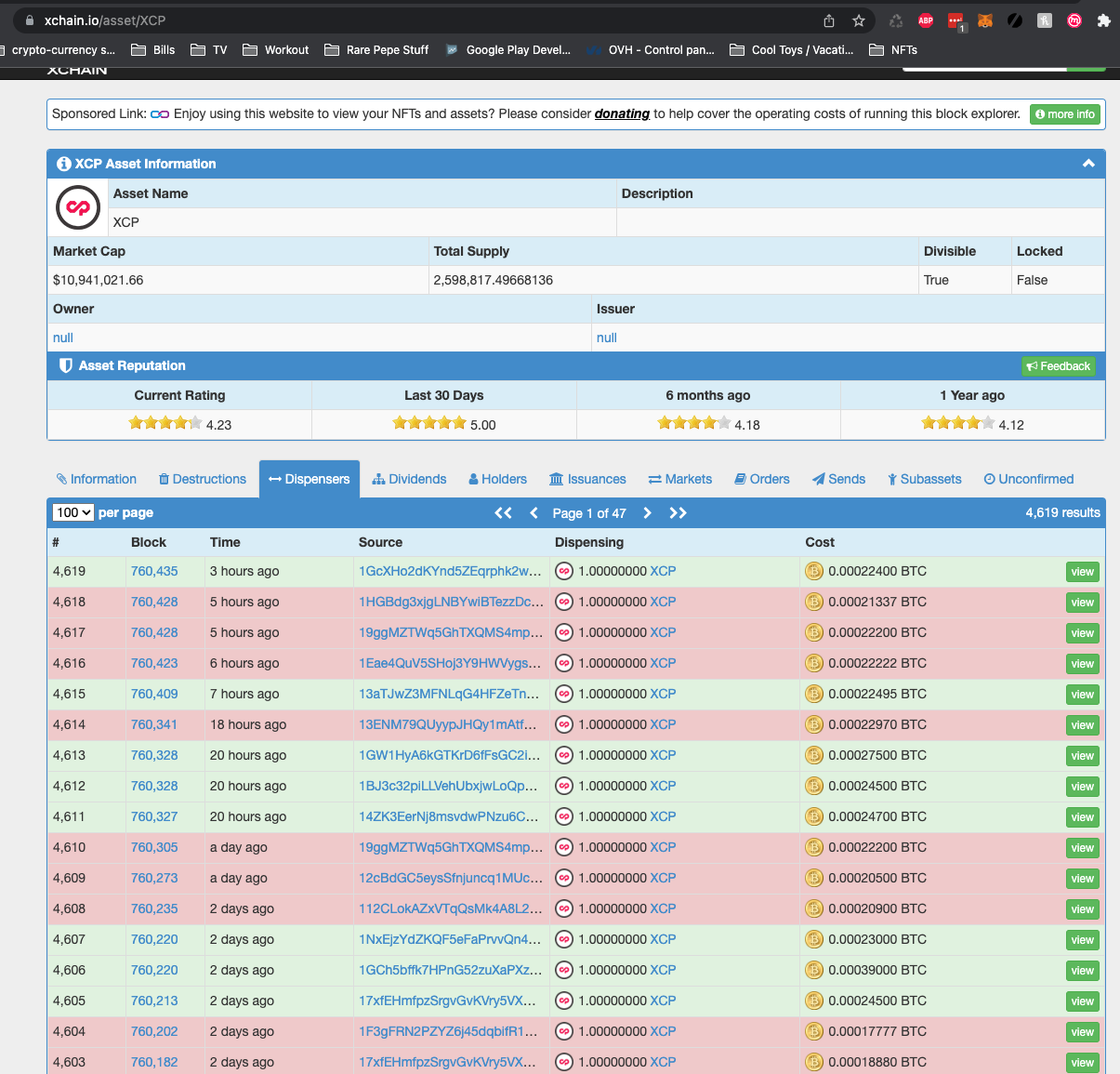The image size is (1120, 1074).
Task: Open block 760,423 link
Action: pyautogui.click(x=154, y=663)
